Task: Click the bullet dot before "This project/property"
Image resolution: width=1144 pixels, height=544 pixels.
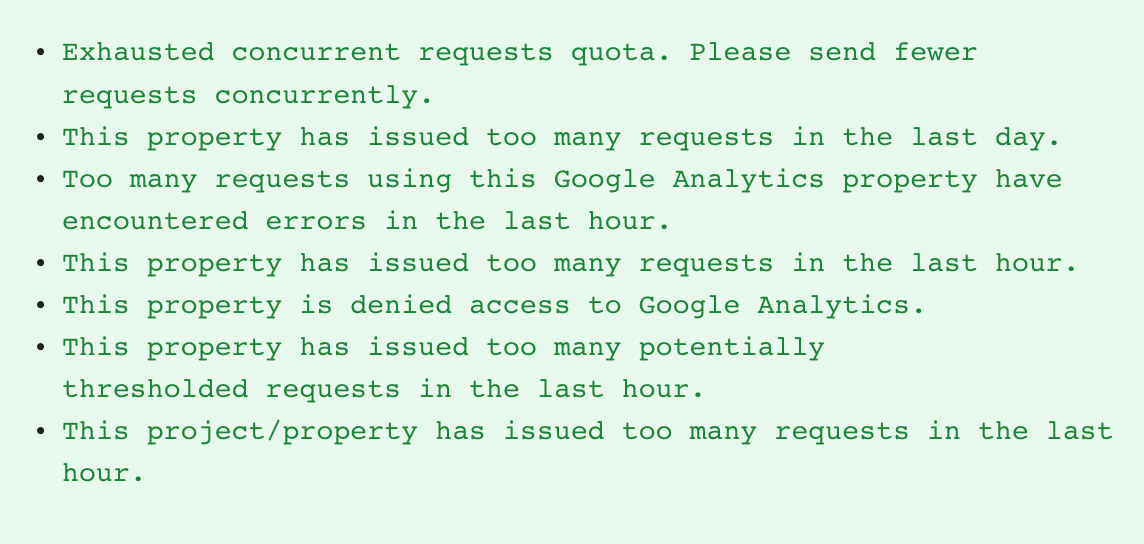Action: [40, 431]
